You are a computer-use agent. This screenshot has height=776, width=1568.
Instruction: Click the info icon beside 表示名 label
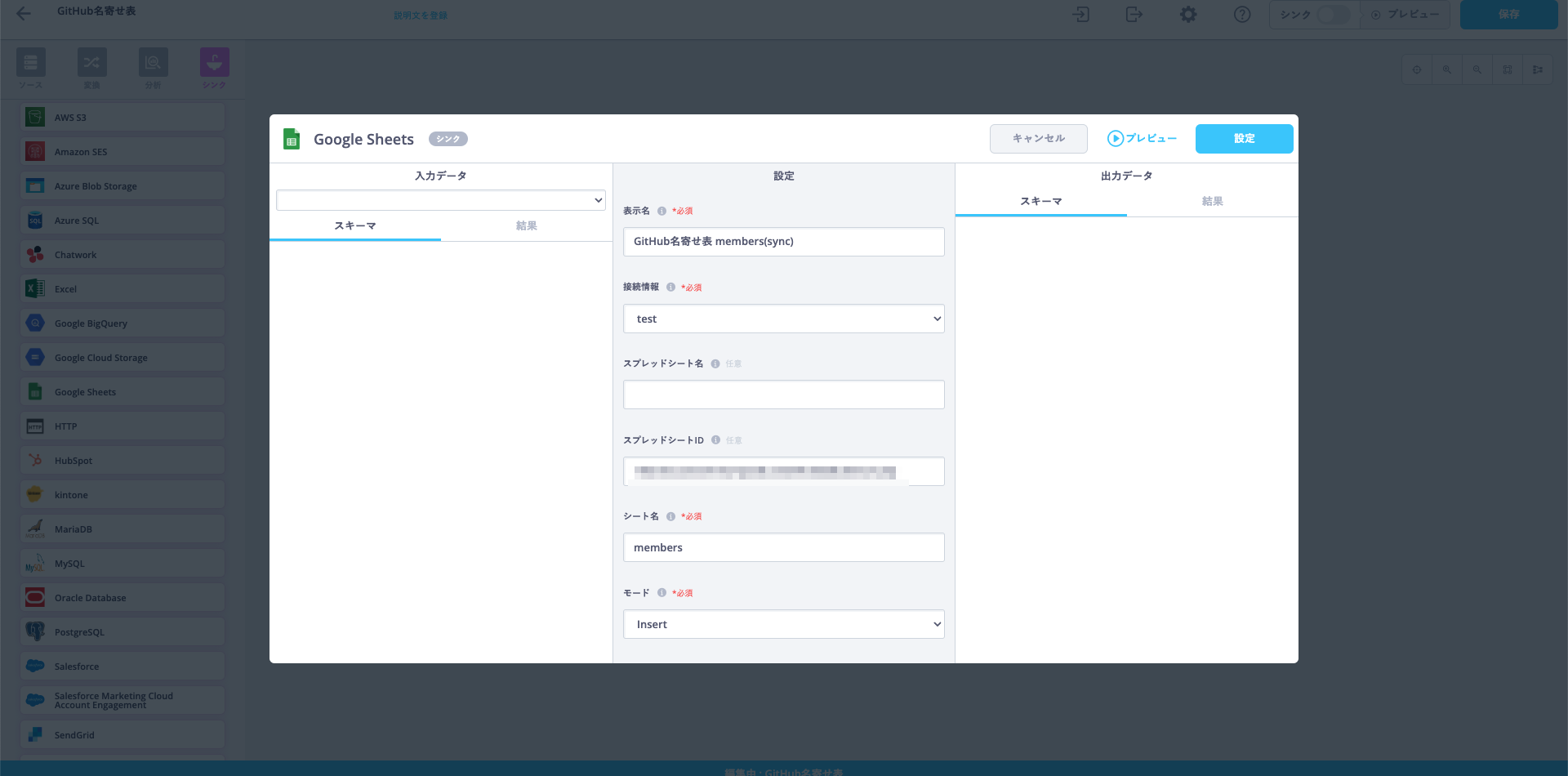tap(661, 211)
